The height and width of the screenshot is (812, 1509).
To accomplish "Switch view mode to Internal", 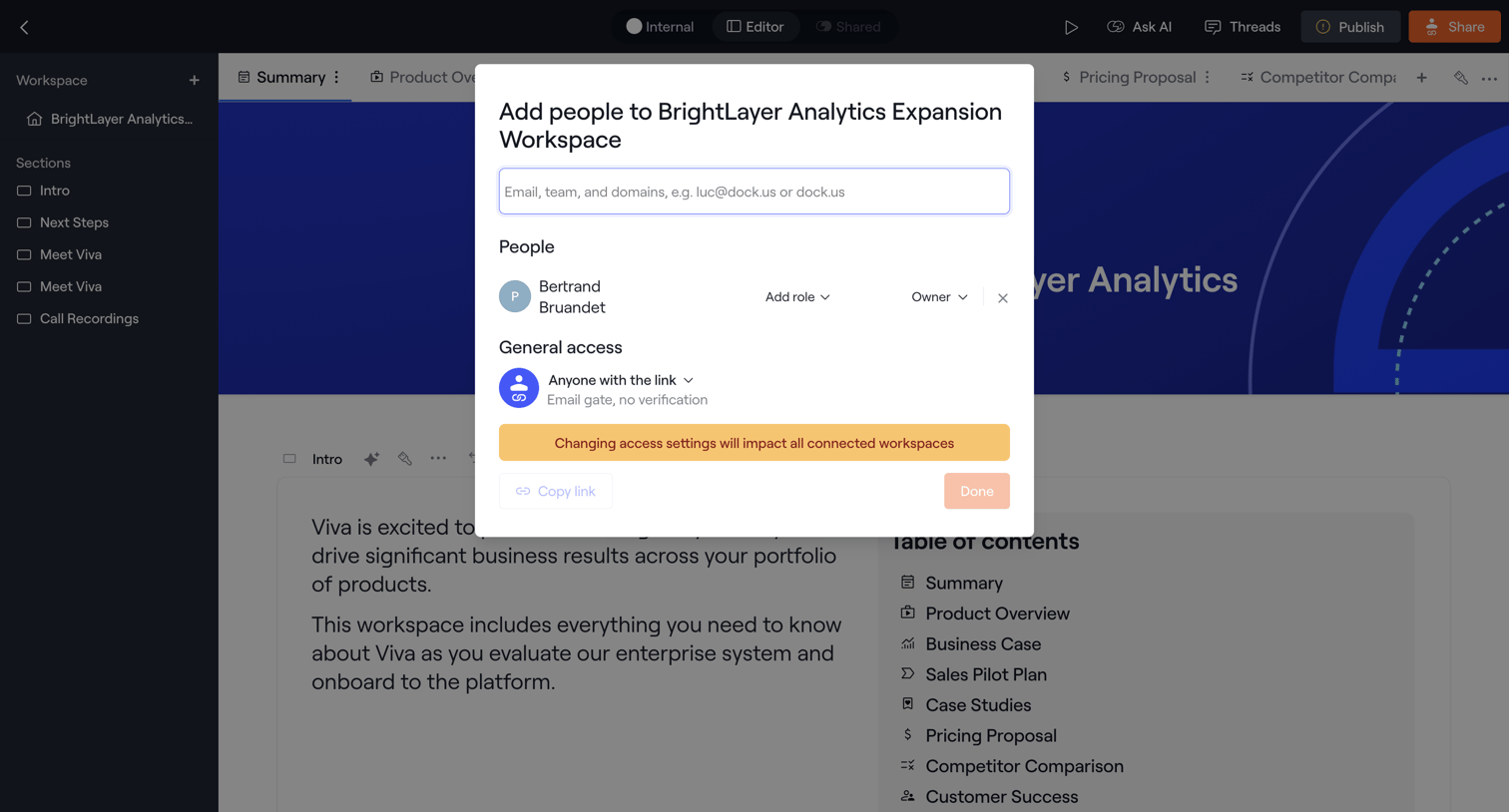I will coord(660,27).
